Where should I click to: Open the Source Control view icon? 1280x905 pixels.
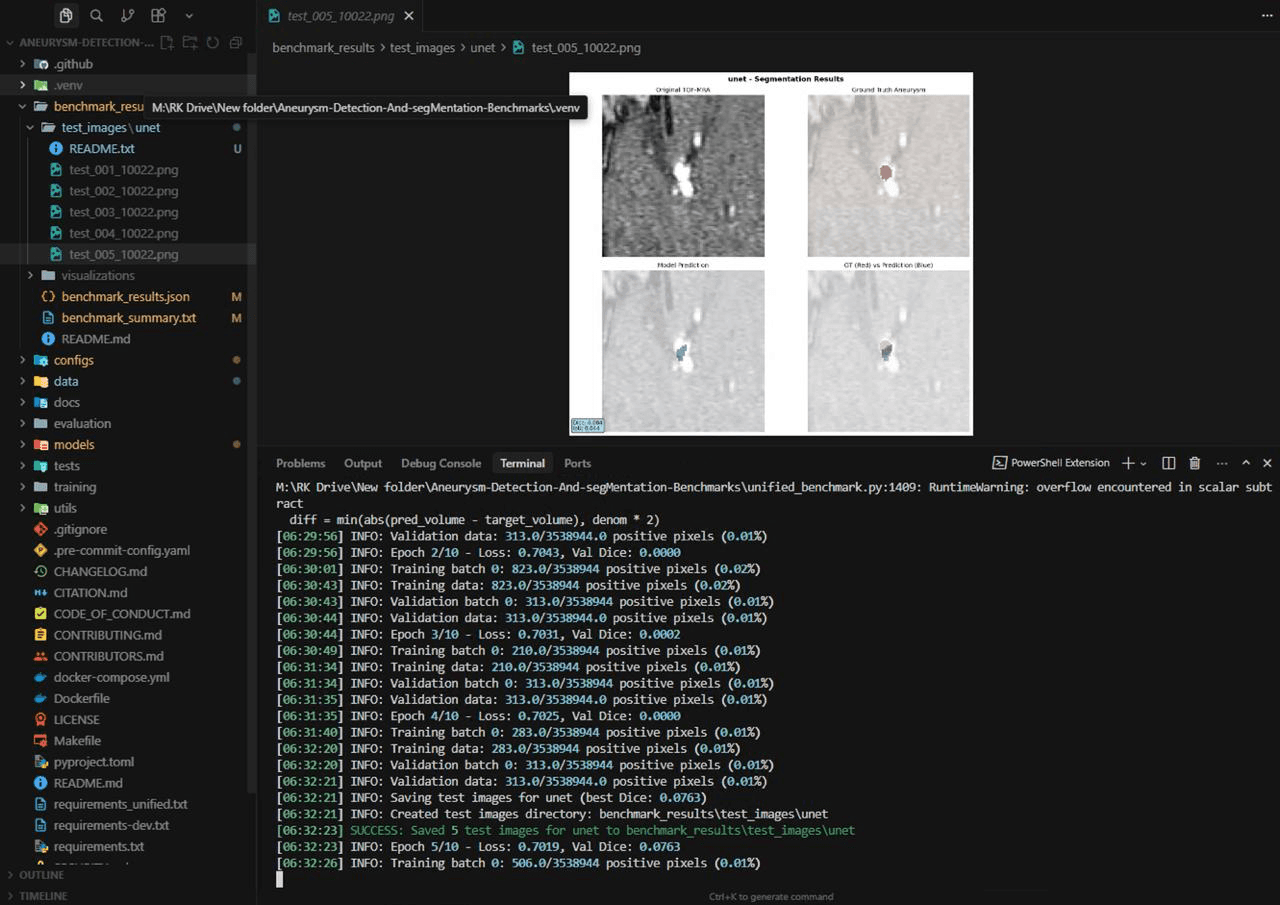pos(127,15)
